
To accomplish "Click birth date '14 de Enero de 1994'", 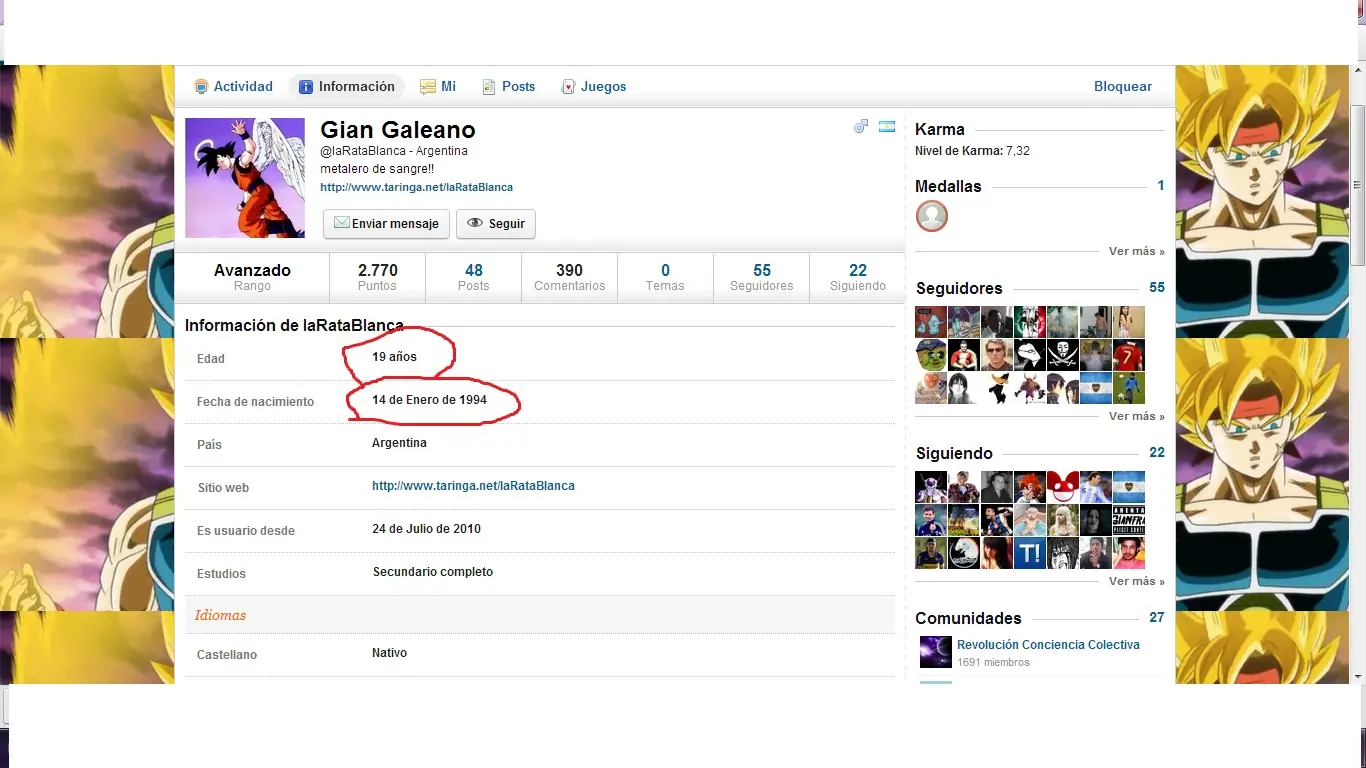I will [x=429, y=399].
